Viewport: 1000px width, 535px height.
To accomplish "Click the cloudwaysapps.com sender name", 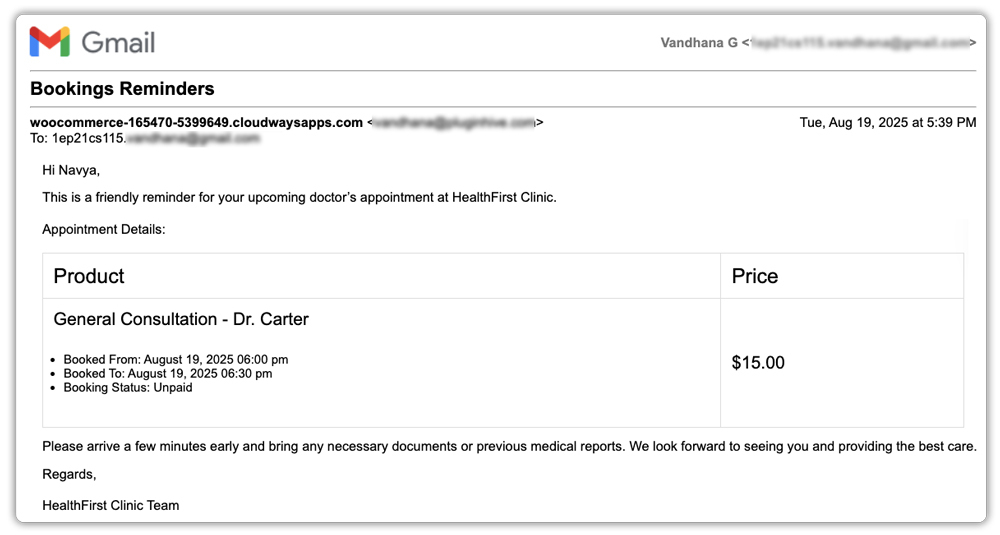I will pos(196,122).
